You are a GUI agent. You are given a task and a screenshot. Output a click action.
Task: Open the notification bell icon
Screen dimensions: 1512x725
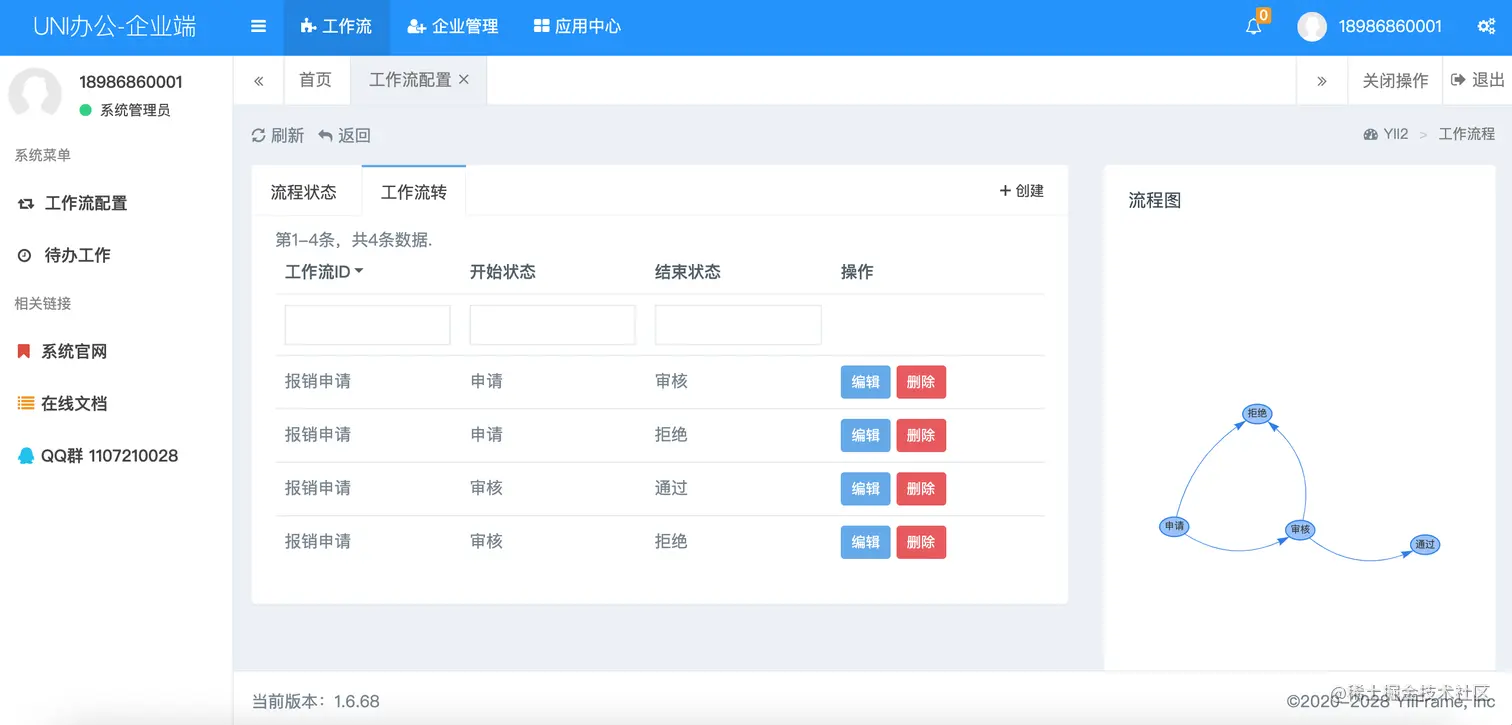[x=1253, y=27]
